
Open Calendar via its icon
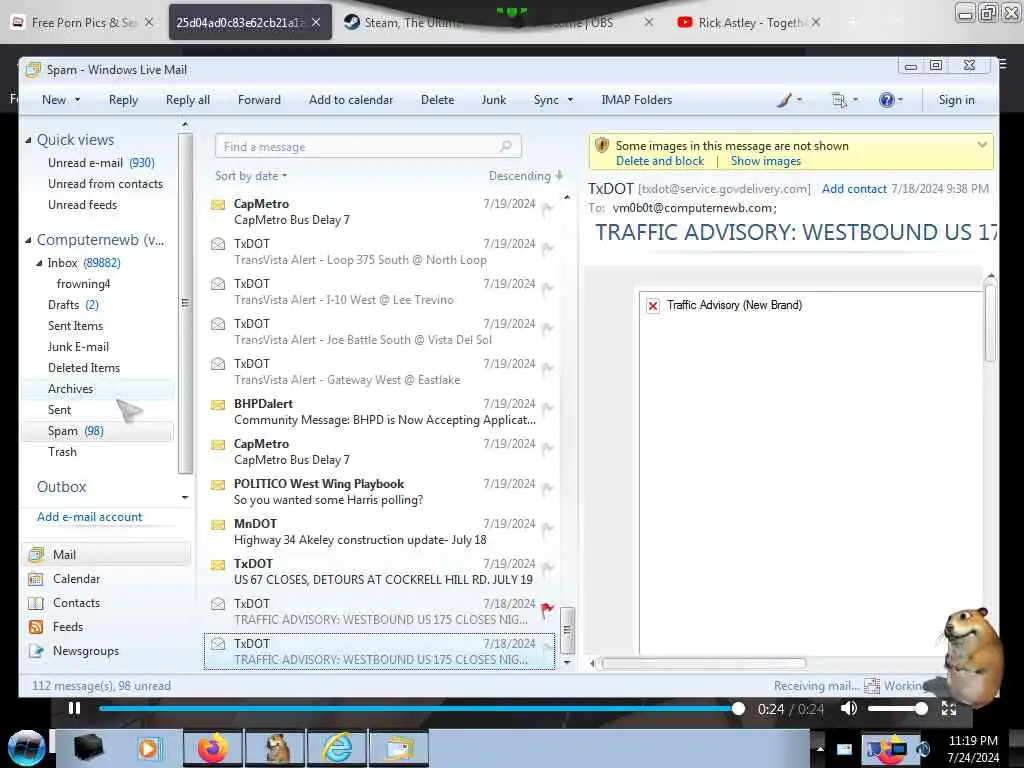click(36, 579)
